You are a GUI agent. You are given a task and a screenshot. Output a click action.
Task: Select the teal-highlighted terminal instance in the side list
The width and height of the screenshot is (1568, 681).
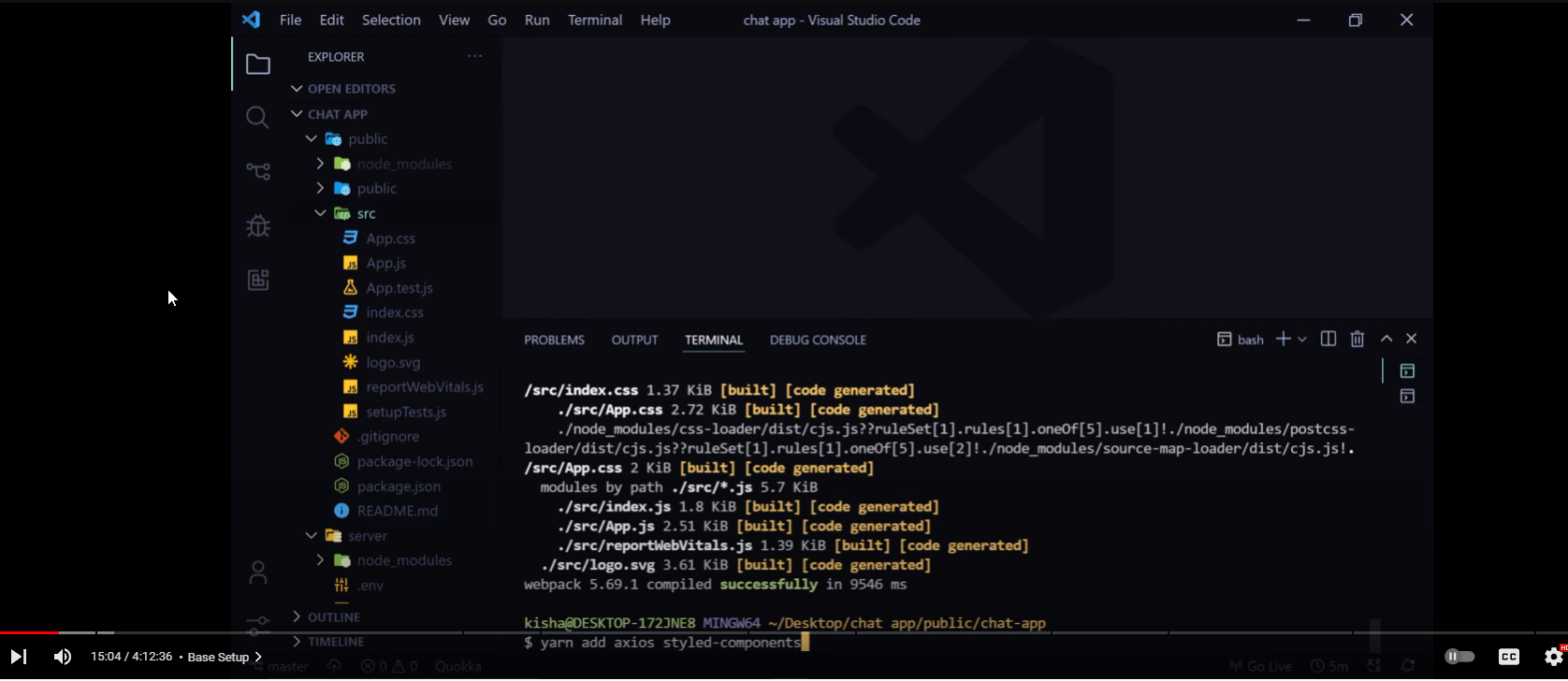click(1406, 370)
